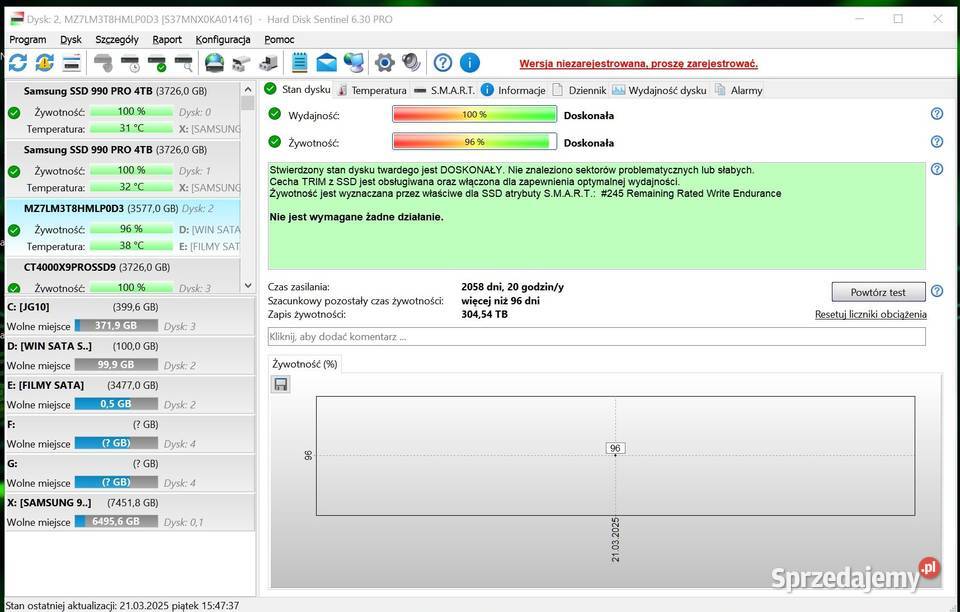Click green check icon beside Żywotność label in main panel
960x612 pixels.
275,142
